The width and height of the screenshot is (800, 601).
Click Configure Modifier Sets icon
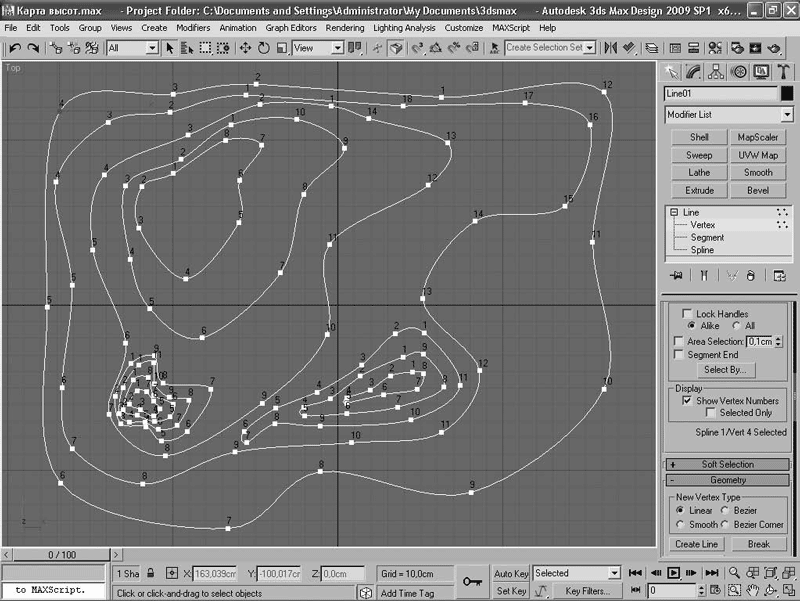click(779, 276)
